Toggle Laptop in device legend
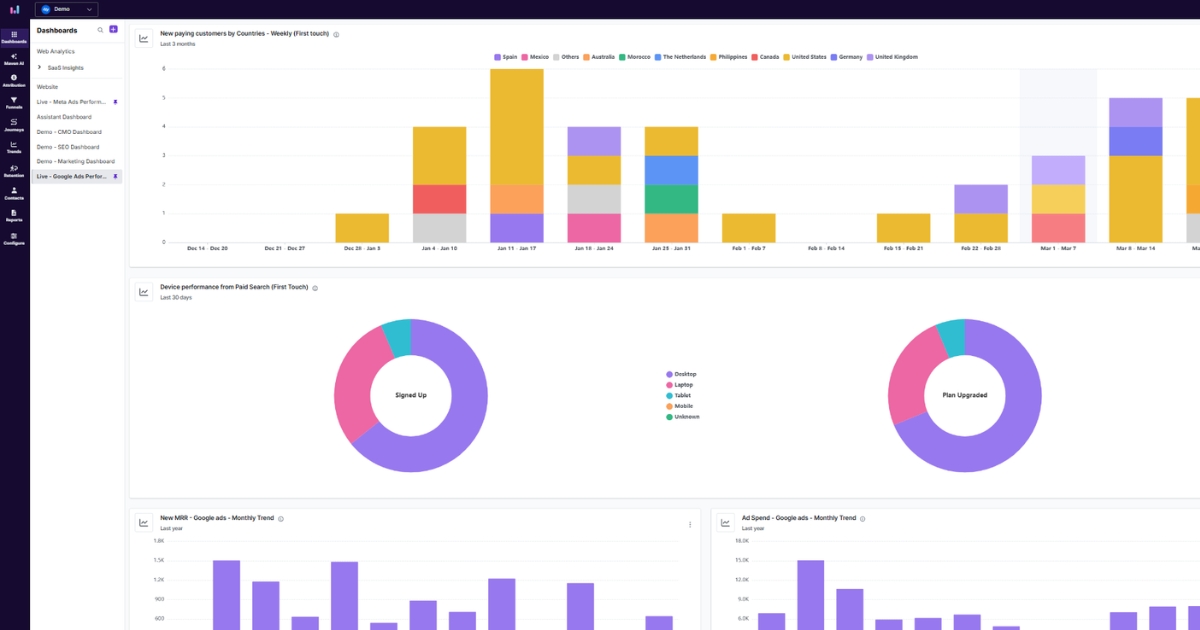The width and height of the screenshot is (1200, 630). tap(680, 385)
